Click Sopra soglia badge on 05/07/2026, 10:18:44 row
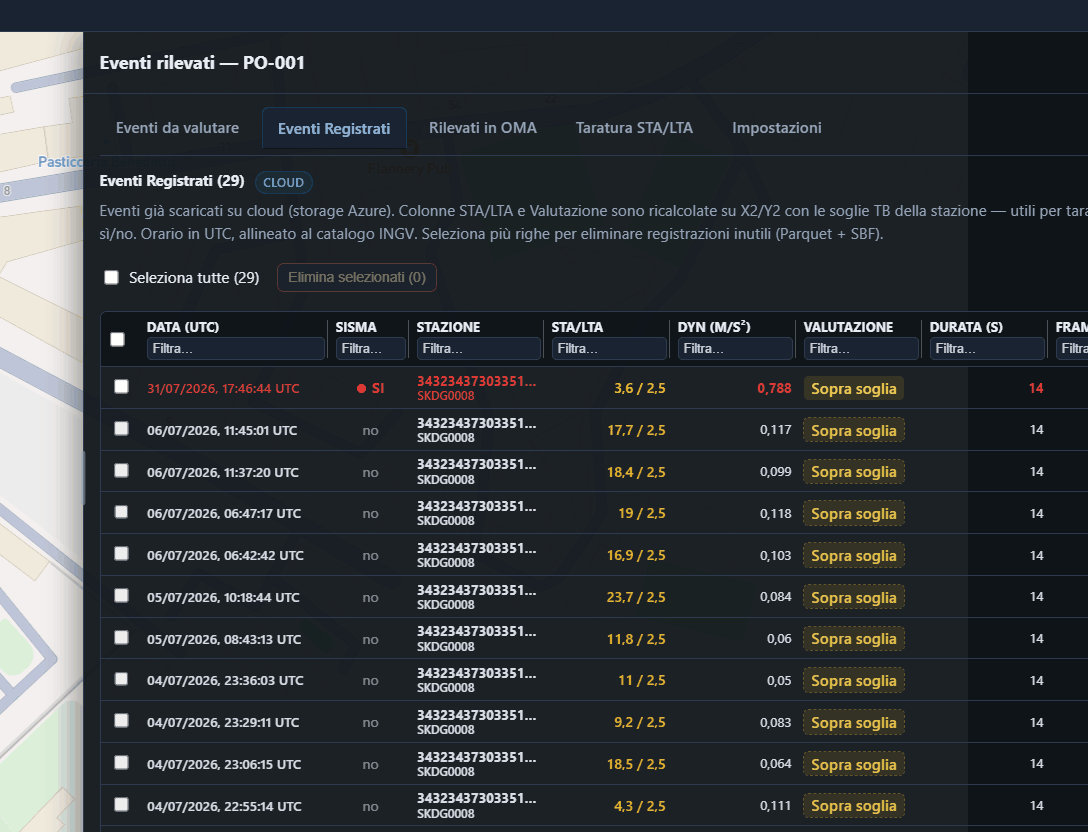This screenshot has height=832, width=1088. coord(853,597)
